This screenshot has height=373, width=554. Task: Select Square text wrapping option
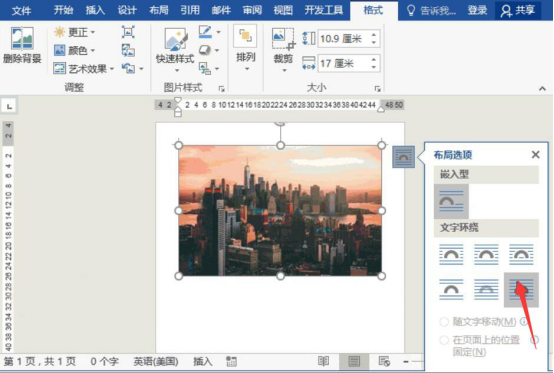tap(451, 254)
